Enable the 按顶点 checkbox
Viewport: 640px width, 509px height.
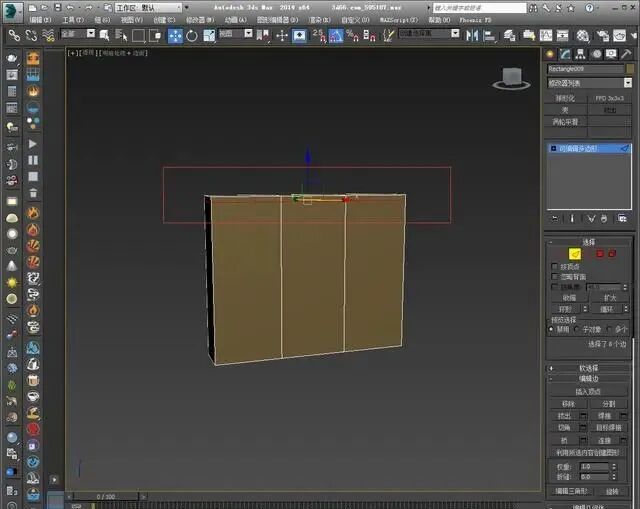coord(554,267)
